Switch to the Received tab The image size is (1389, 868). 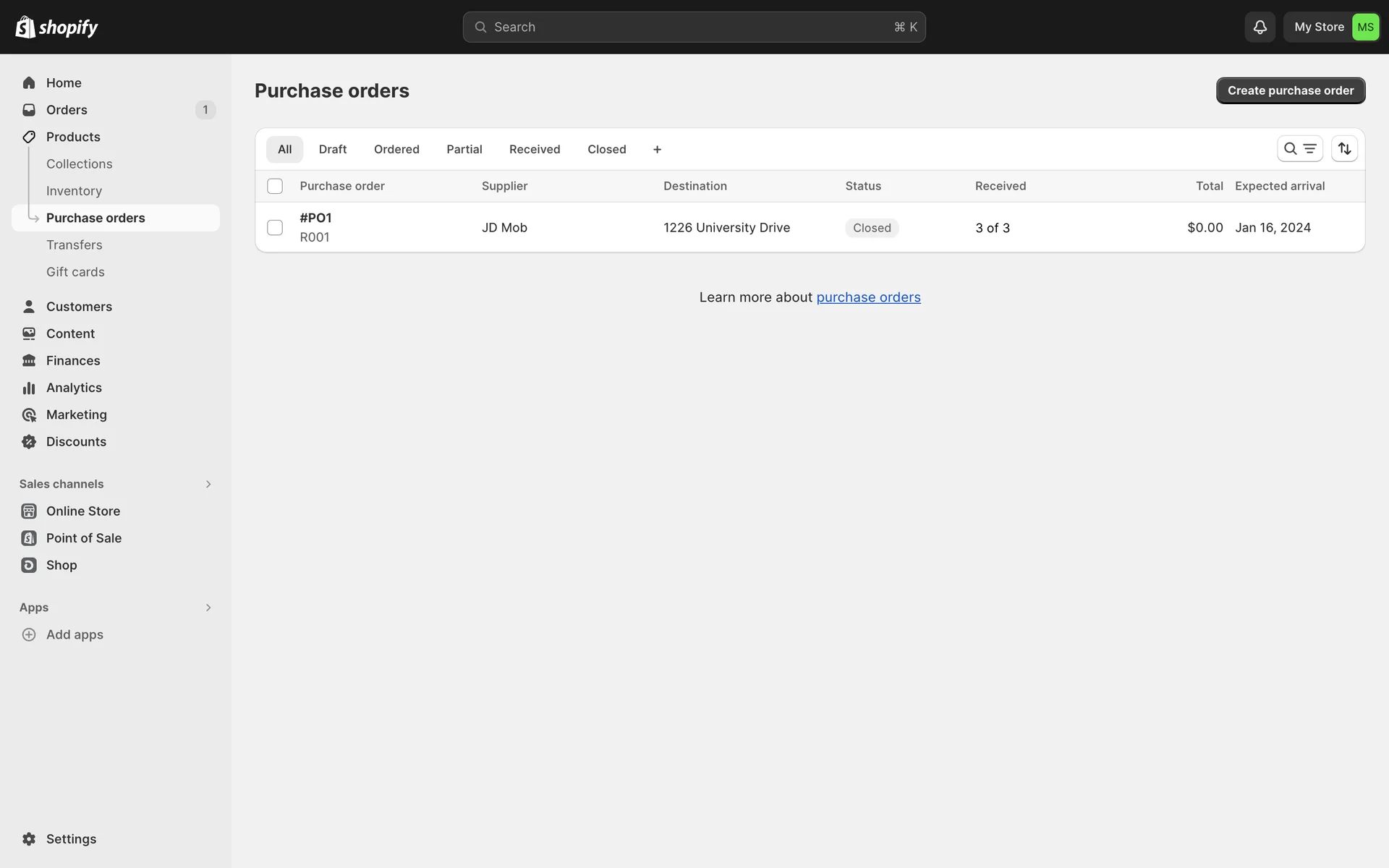pos(535,149)
